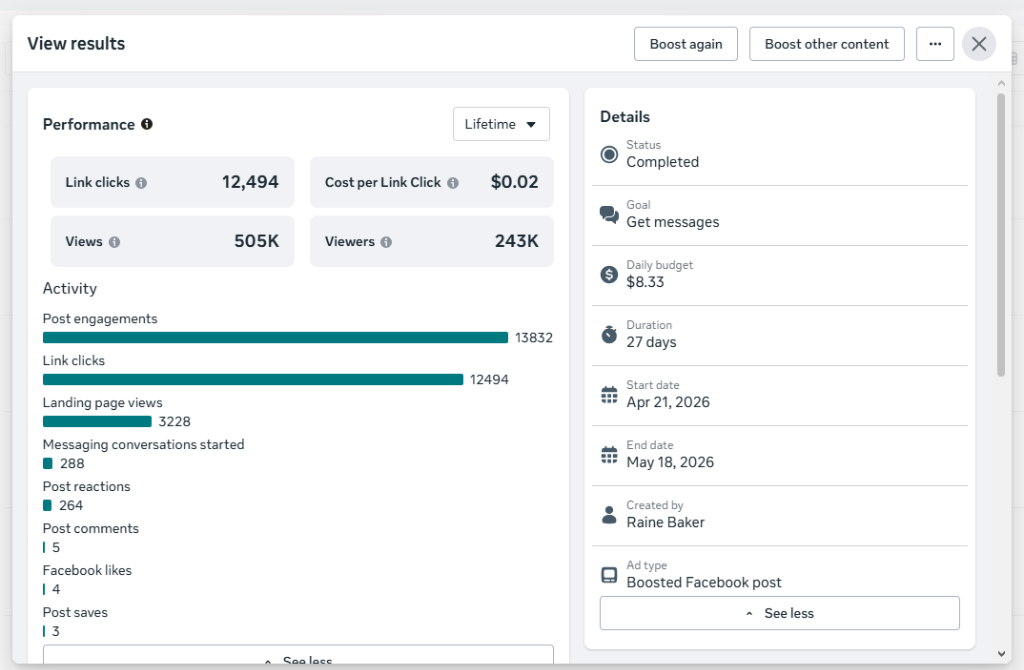Click the Boost other content button
The width and height of the screenshot is (1024, 670).
pyautogui.click(x=827, y=44)
